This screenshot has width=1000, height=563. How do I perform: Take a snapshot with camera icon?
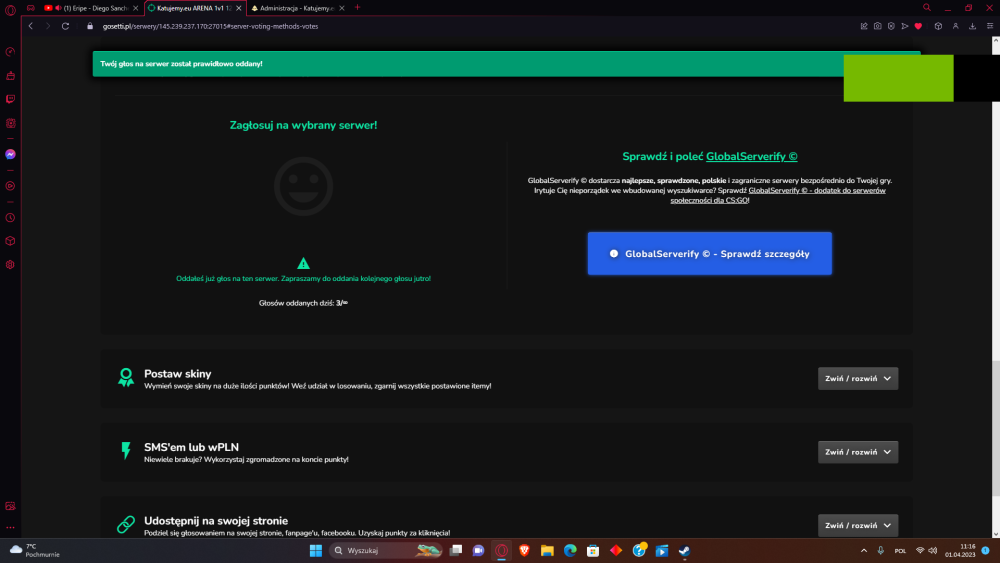pyautogui.click(x=878, y=26)
